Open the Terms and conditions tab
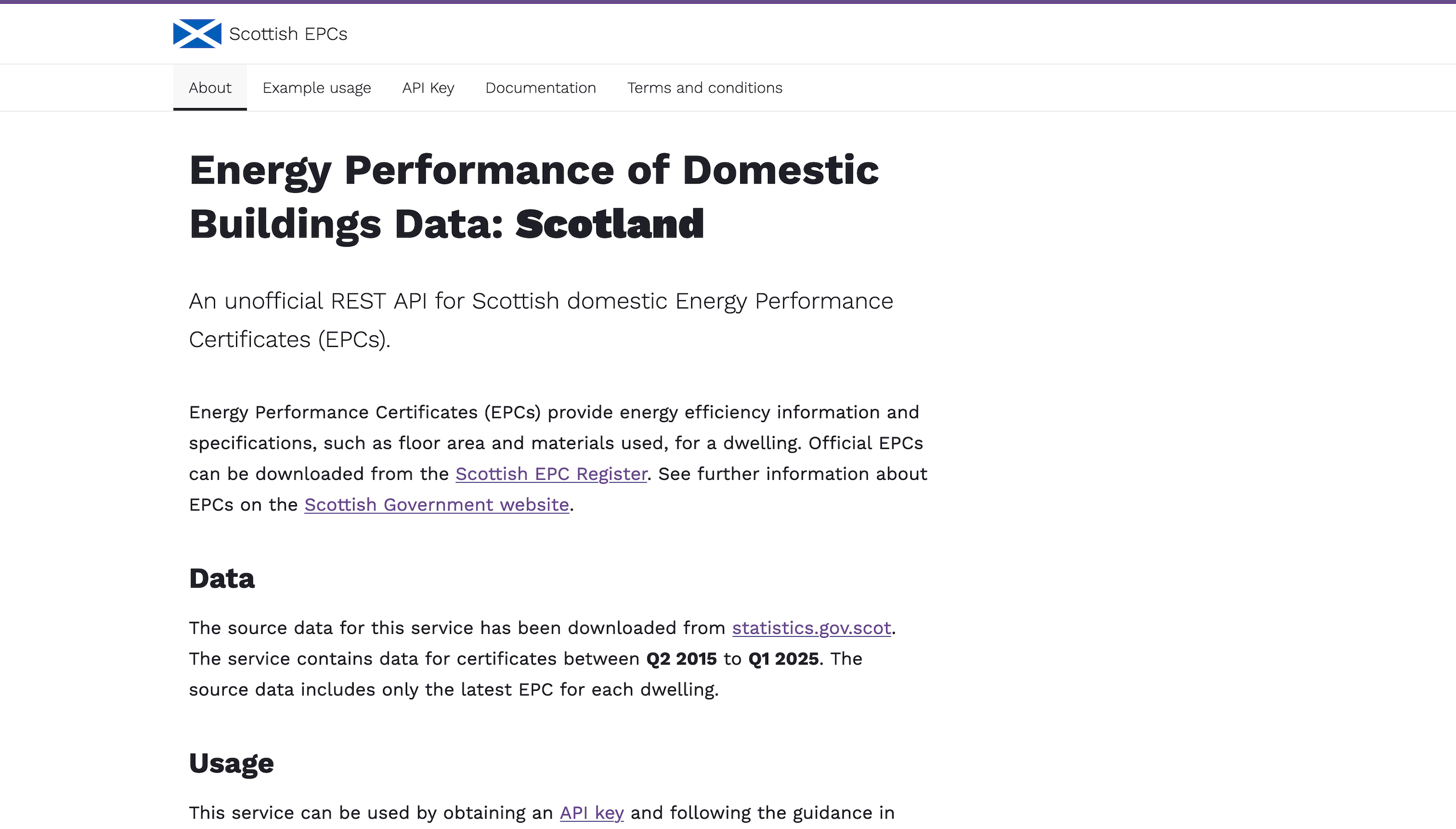The width and height of the screenshot is (1456, 829). click(705, 88)
